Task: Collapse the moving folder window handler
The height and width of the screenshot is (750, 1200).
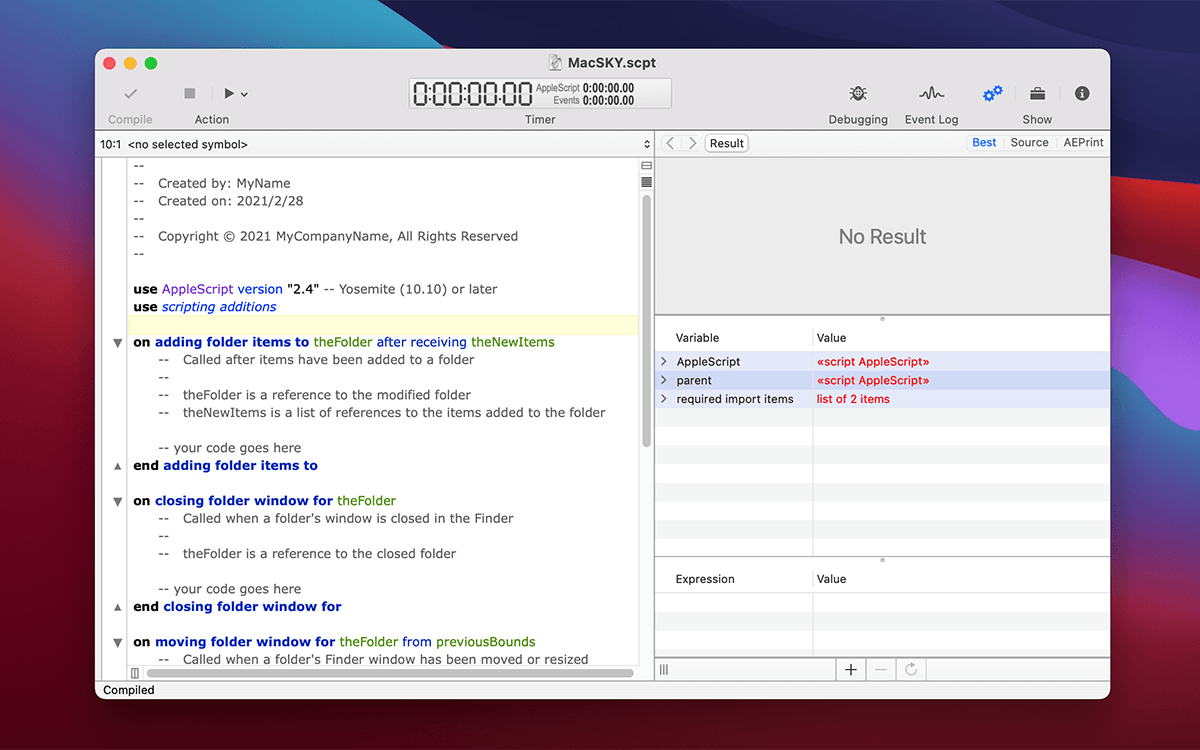Action: [118, 643]
